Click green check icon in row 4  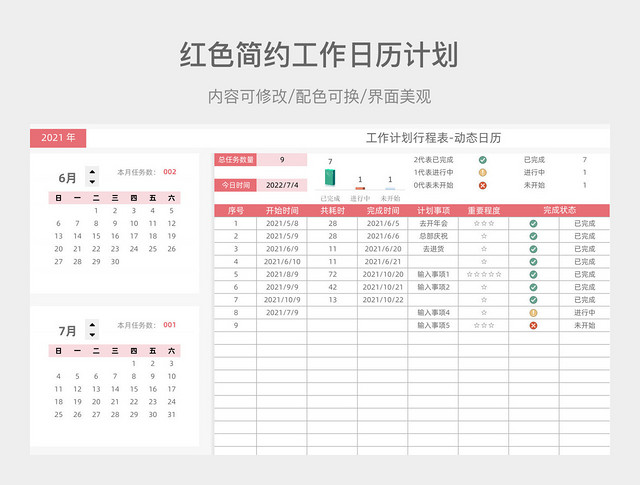tap(533, 262)
